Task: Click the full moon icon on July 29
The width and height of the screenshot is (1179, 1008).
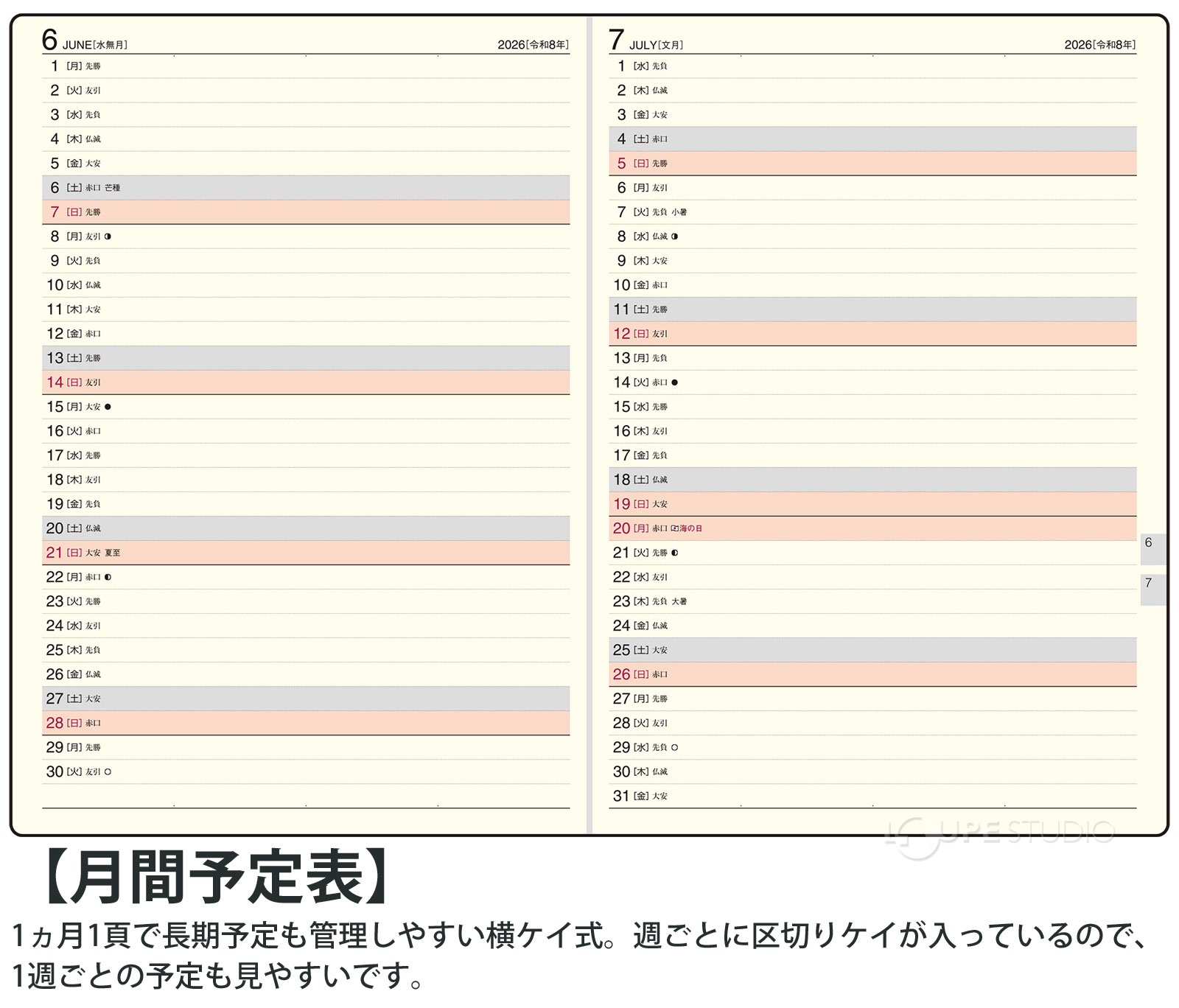Action: pos(674,748)
